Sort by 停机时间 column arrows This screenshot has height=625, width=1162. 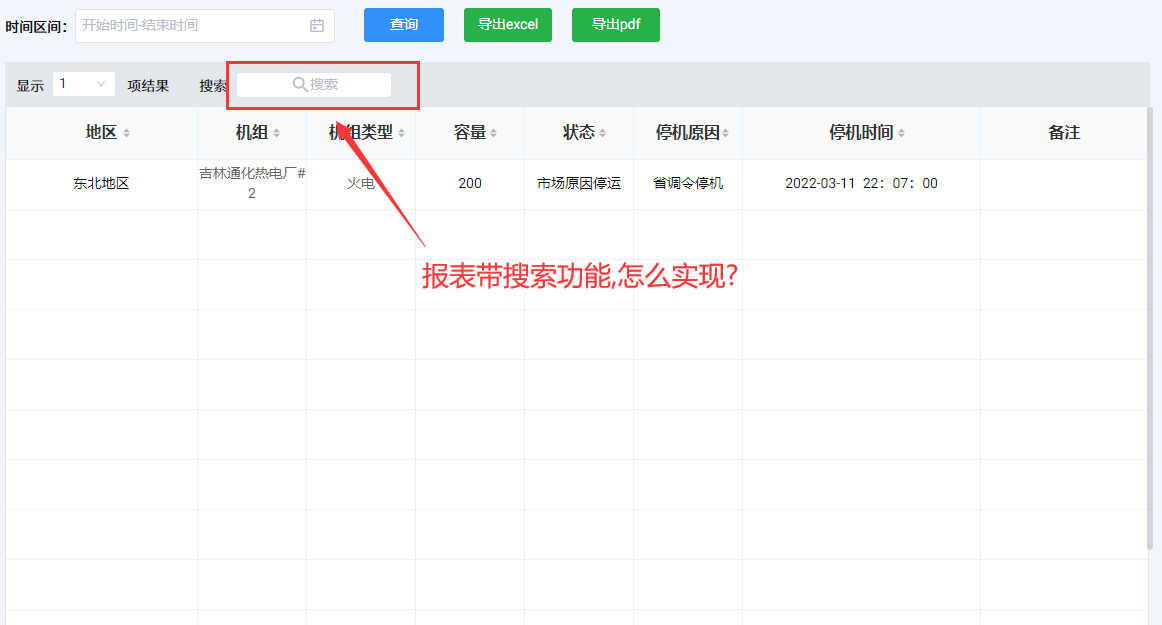click(901, 133)
